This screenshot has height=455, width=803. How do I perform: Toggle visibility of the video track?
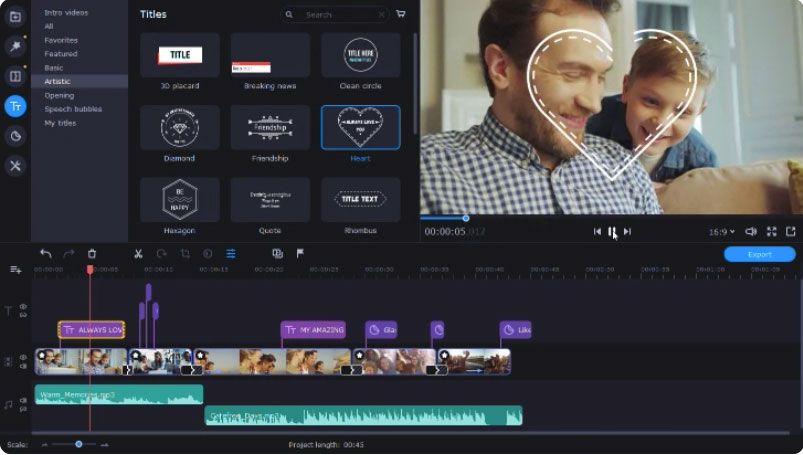tap(23, 357)
